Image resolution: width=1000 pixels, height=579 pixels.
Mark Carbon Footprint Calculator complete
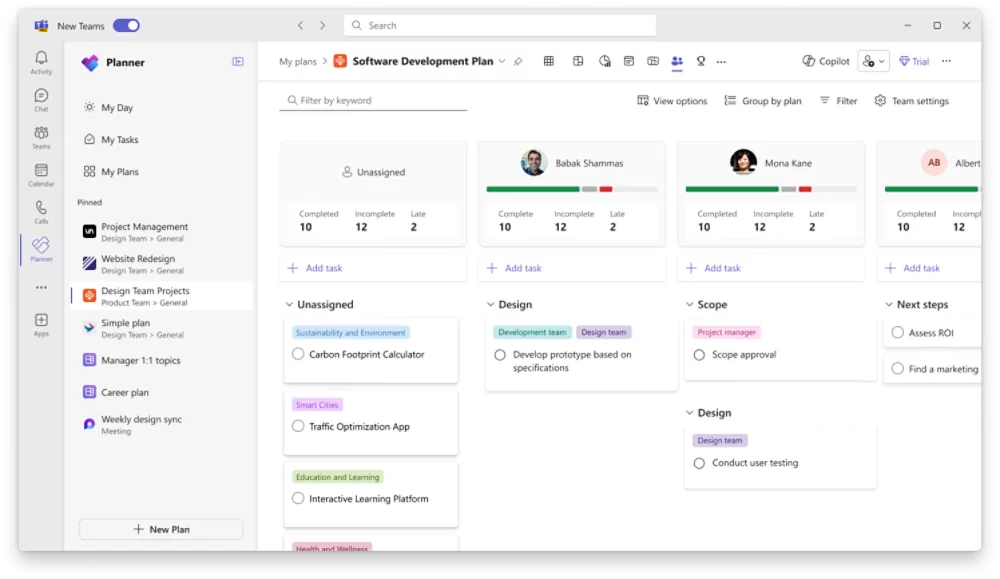coord(298,354)
